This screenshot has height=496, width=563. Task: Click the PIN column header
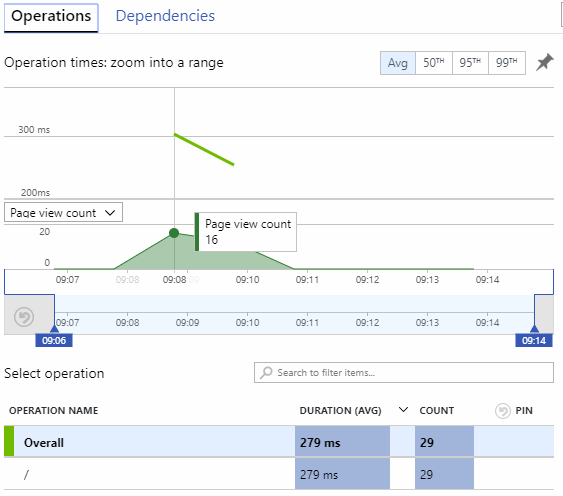[524, 411]
